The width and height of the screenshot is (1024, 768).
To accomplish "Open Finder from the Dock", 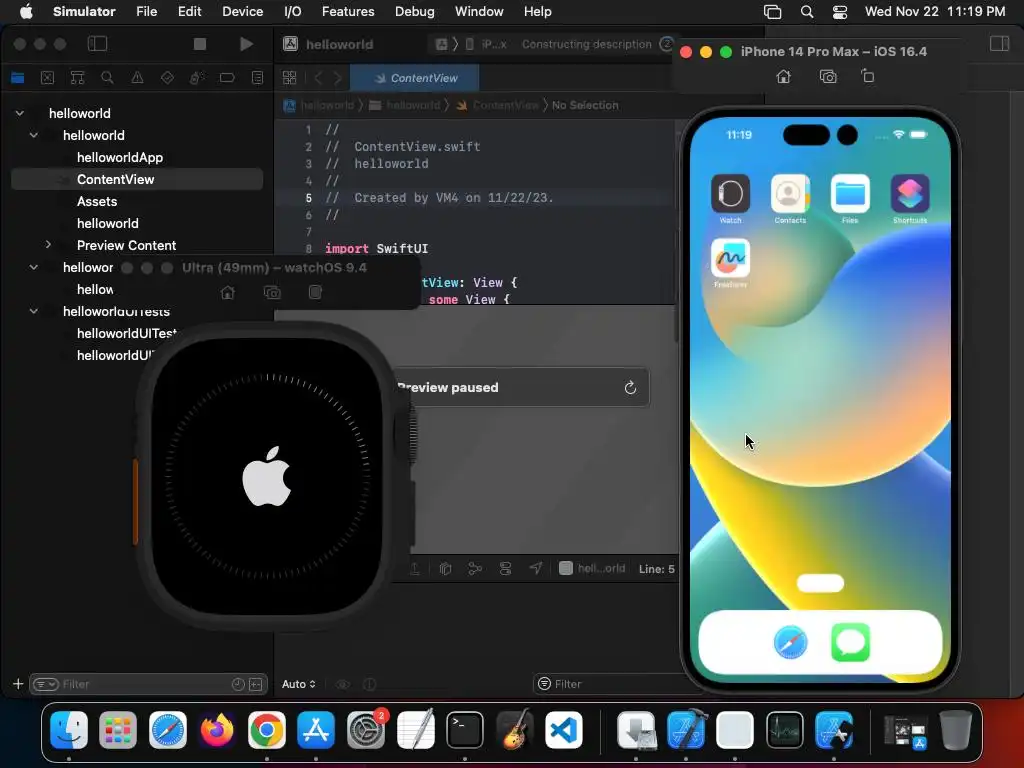I will tap(69, 730).
